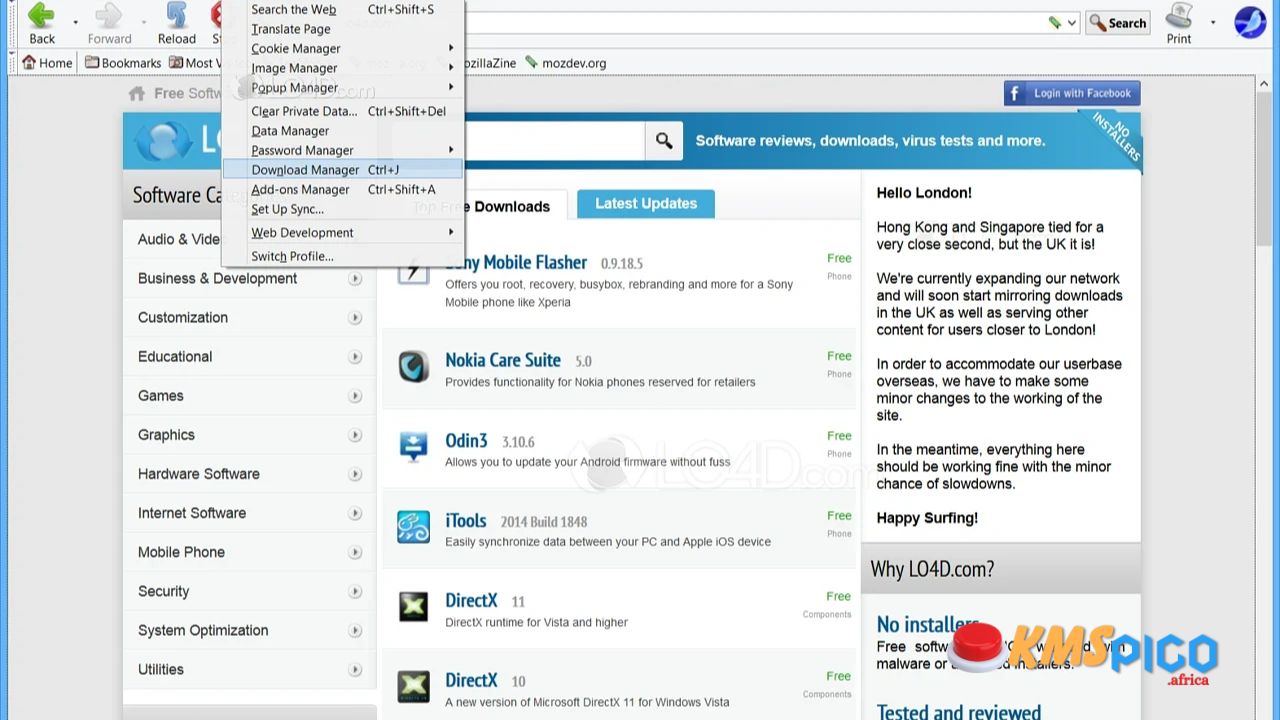Open Password Manager submenu

point(342,150)
